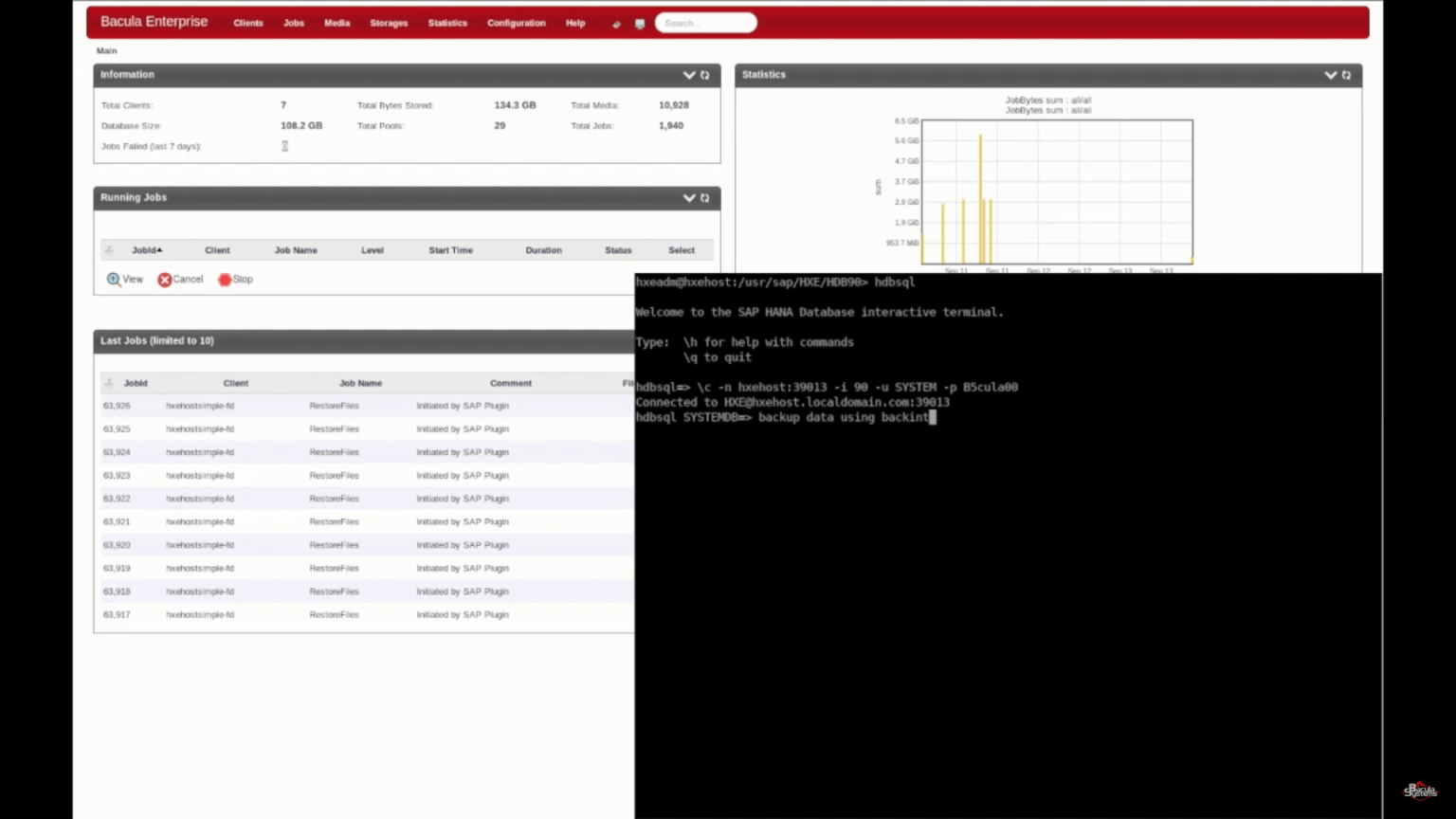This screenshot has height=819, width=1456.
Task: Click the View magnifier icon under Running Jobs
Action: [x=114, y=280]
